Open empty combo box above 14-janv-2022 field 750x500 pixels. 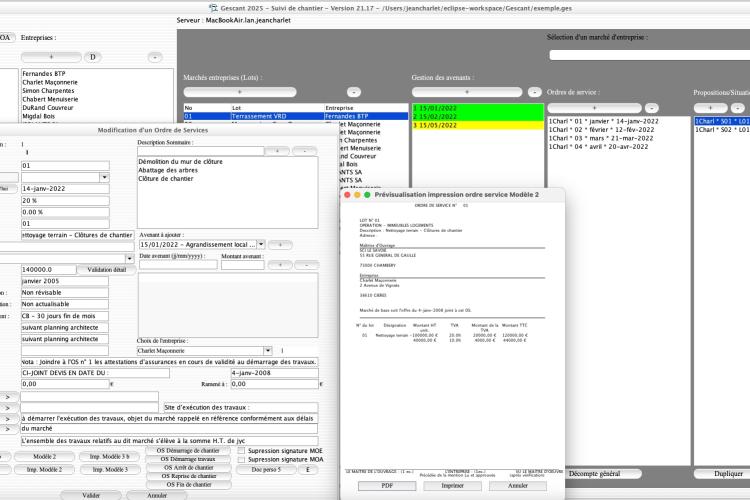104,178
